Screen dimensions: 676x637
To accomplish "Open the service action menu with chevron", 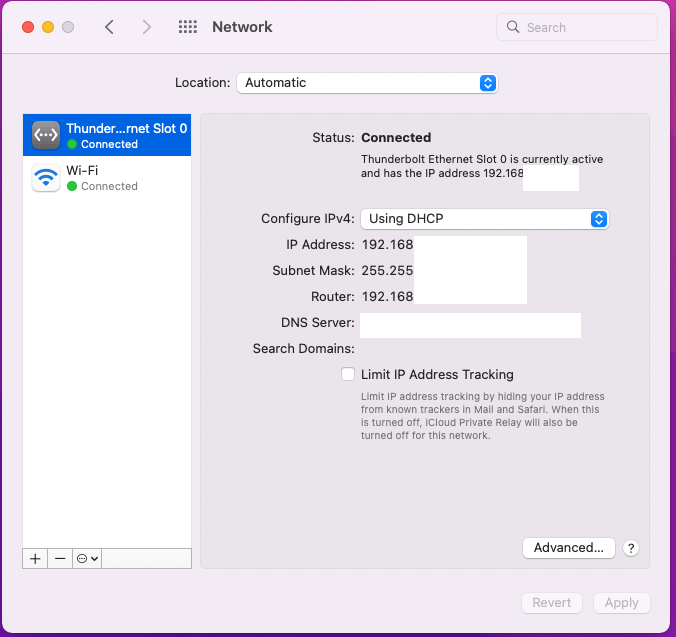I will click(87, 559).
